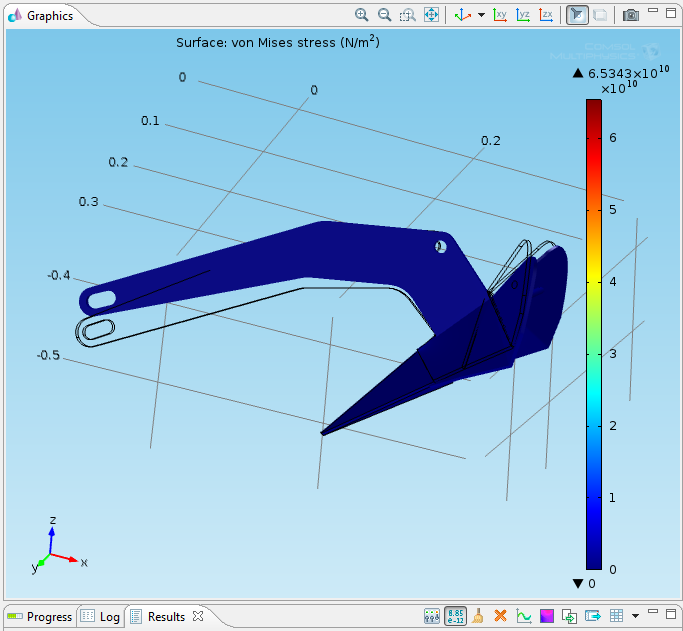This screenshot has height=631, width=683.
Task: Click the sliders settings icon in Results
Action: [x=431, y=616]
